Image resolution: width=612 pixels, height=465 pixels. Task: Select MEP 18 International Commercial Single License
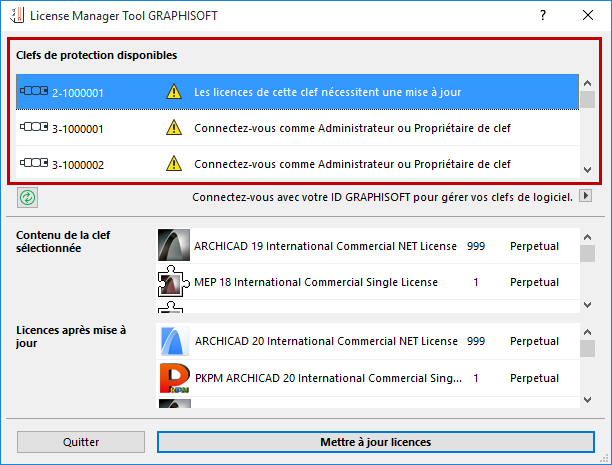click(368, 282)
